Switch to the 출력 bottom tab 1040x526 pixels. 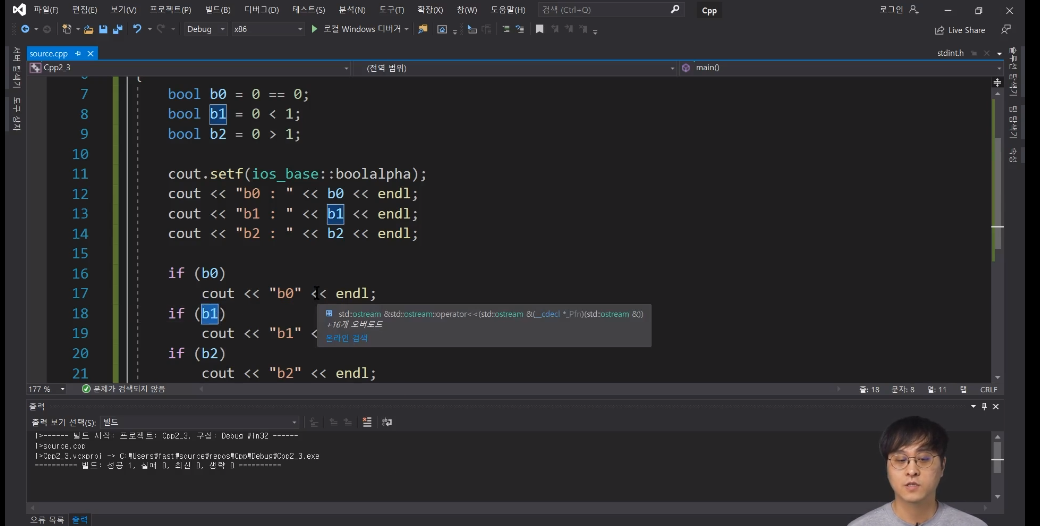[80, 519]
